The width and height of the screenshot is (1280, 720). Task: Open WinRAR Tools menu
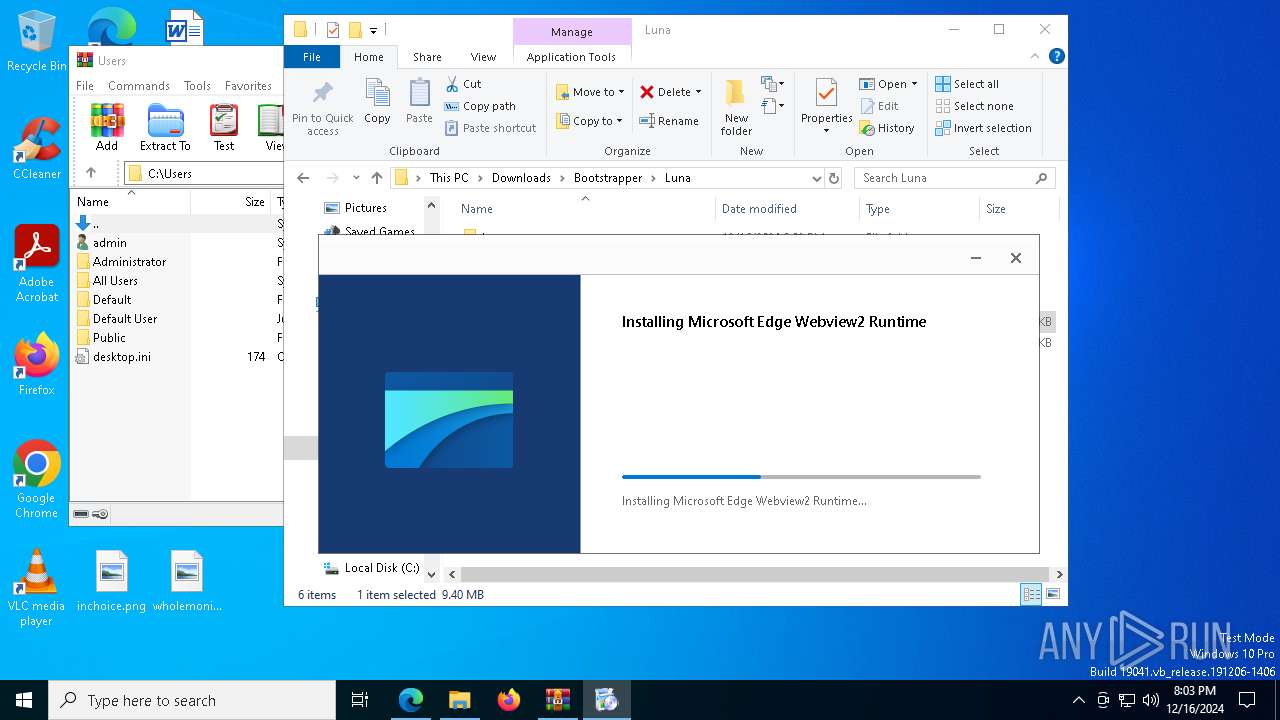pos(197,86)
